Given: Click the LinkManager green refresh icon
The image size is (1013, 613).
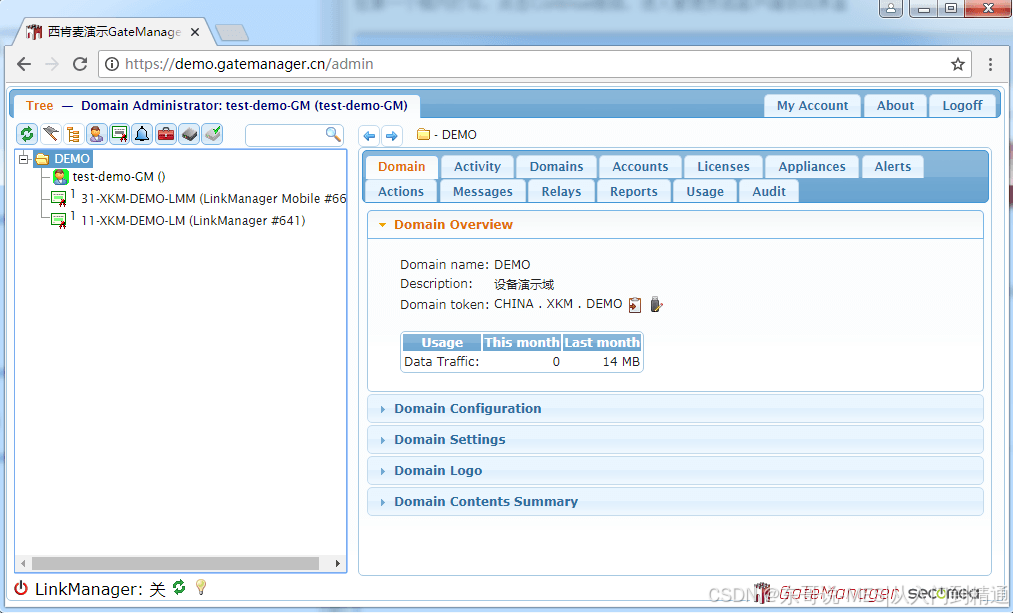Looking at the screenshot, I should pos(179,587).
